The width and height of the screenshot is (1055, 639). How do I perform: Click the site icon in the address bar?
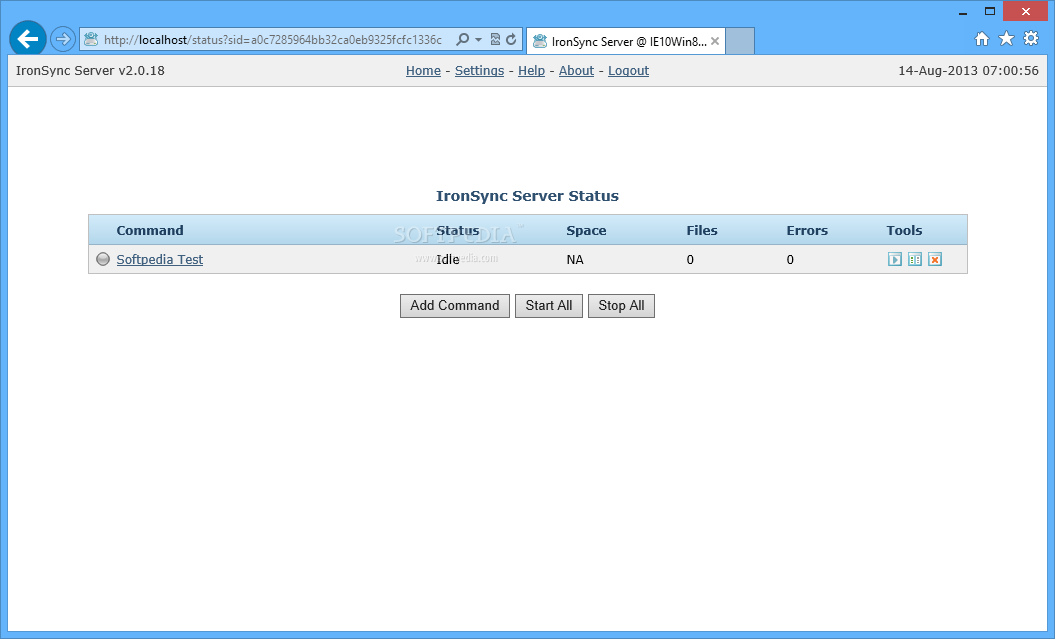coord(91,40)
